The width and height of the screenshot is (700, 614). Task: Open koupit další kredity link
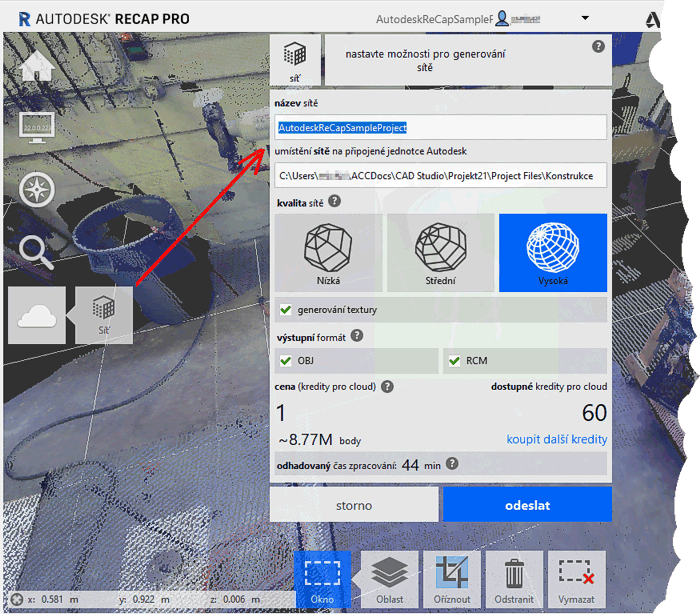(x=557, y=439)
